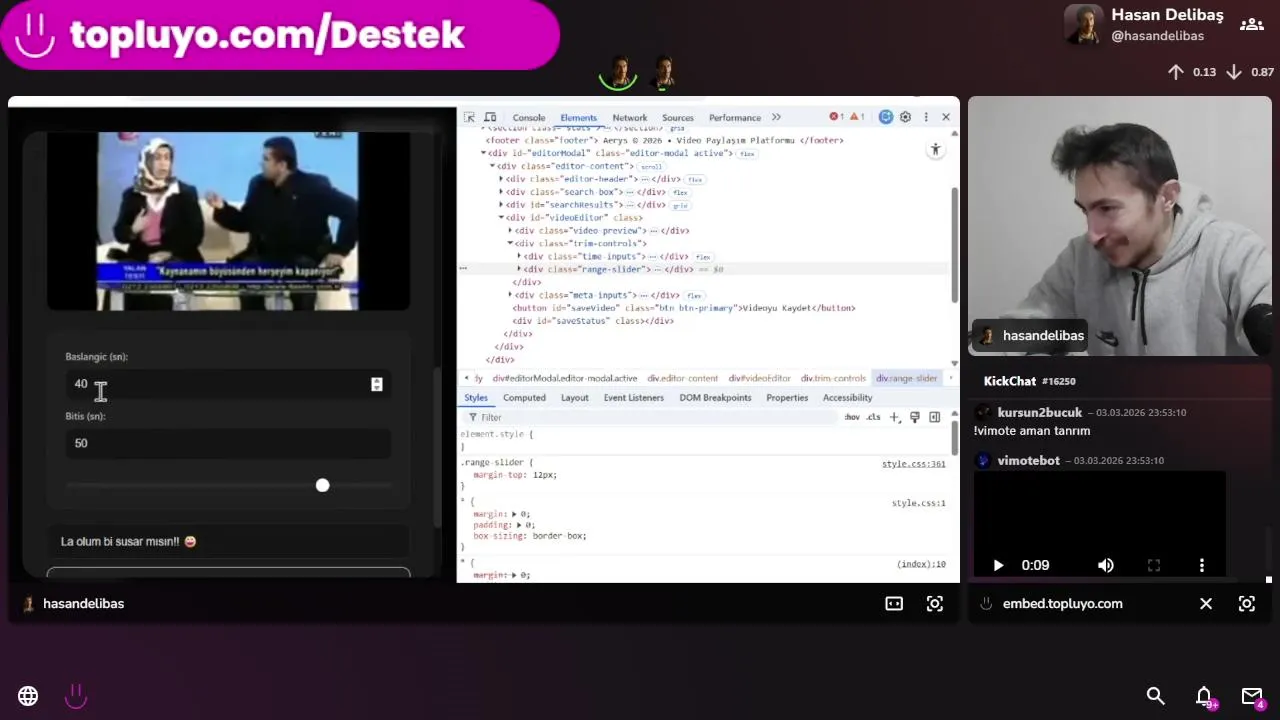Viewport: 1280px width, 720px height.
Task: Click the play button on the vimotebot video
Action: (x=997, y=565)
